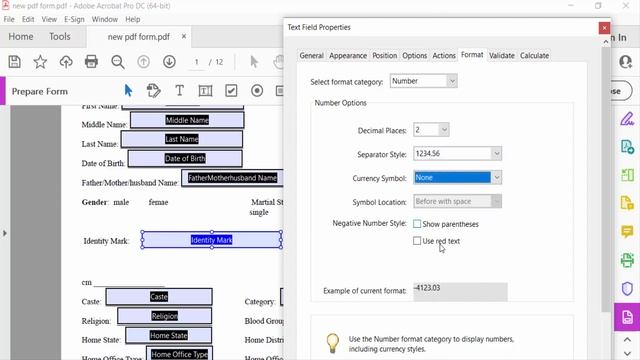This screenshot has height=360, width=640.
Task: Switch to the Appearance tab
Action: [x=348, y=56]
